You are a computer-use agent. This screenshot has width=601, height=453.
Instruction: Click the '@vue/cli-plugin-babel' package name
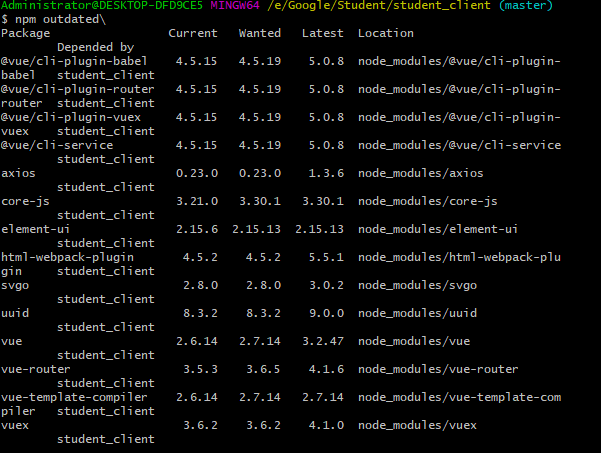(74, 61)
